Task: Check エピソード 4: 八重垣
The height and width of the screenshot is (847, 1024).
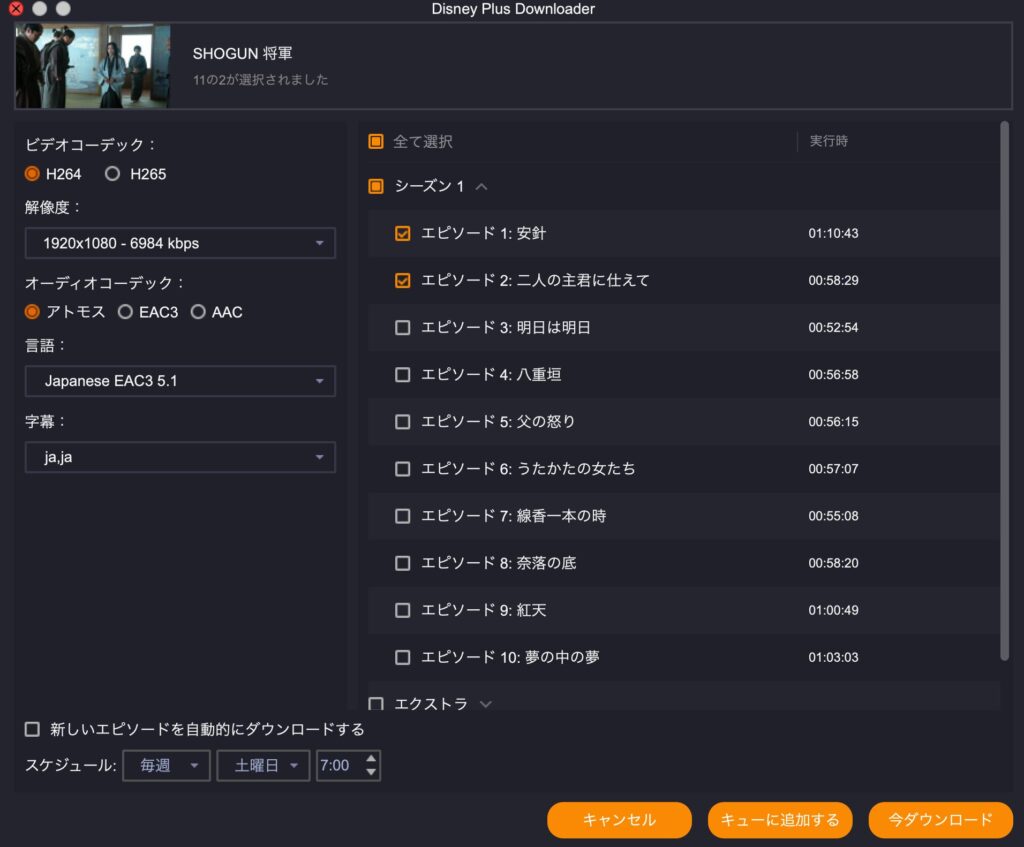Action: coord(403,375)
